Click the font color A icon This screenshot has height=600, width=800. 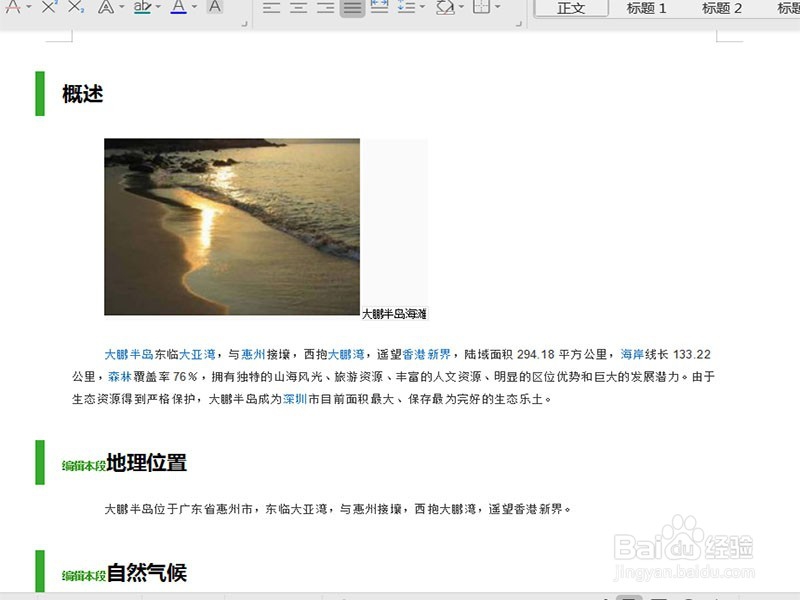[179, 7]
